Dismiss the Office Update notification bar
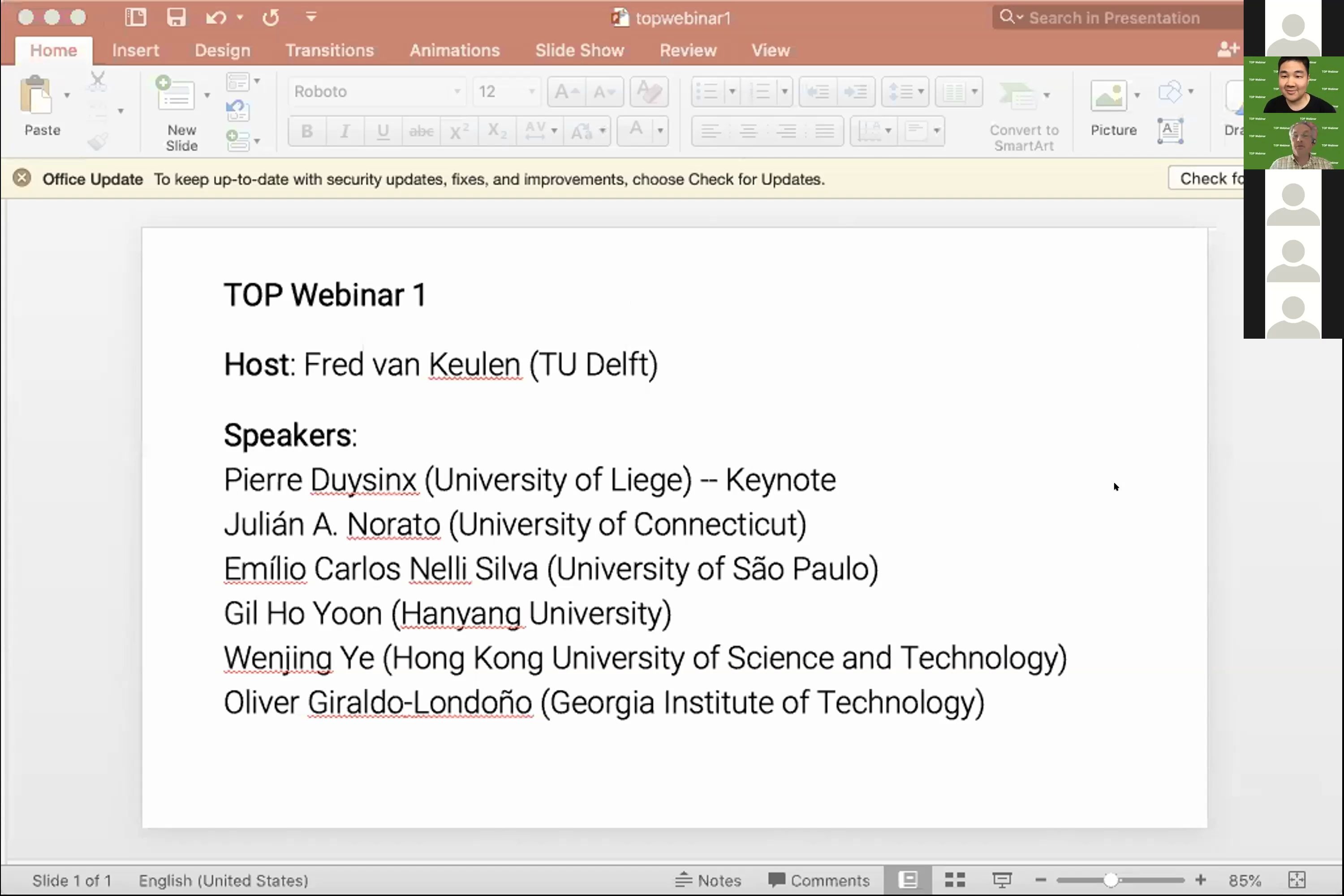Screen dimensions: 1344x896 [x=22, y=178]
